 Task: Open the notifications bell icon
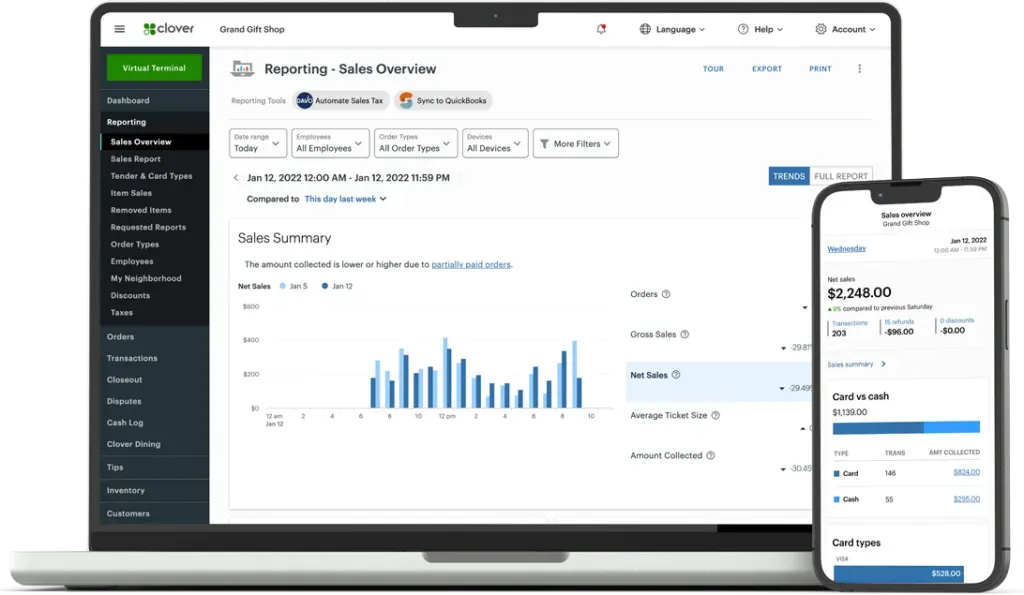pos(602,29)
